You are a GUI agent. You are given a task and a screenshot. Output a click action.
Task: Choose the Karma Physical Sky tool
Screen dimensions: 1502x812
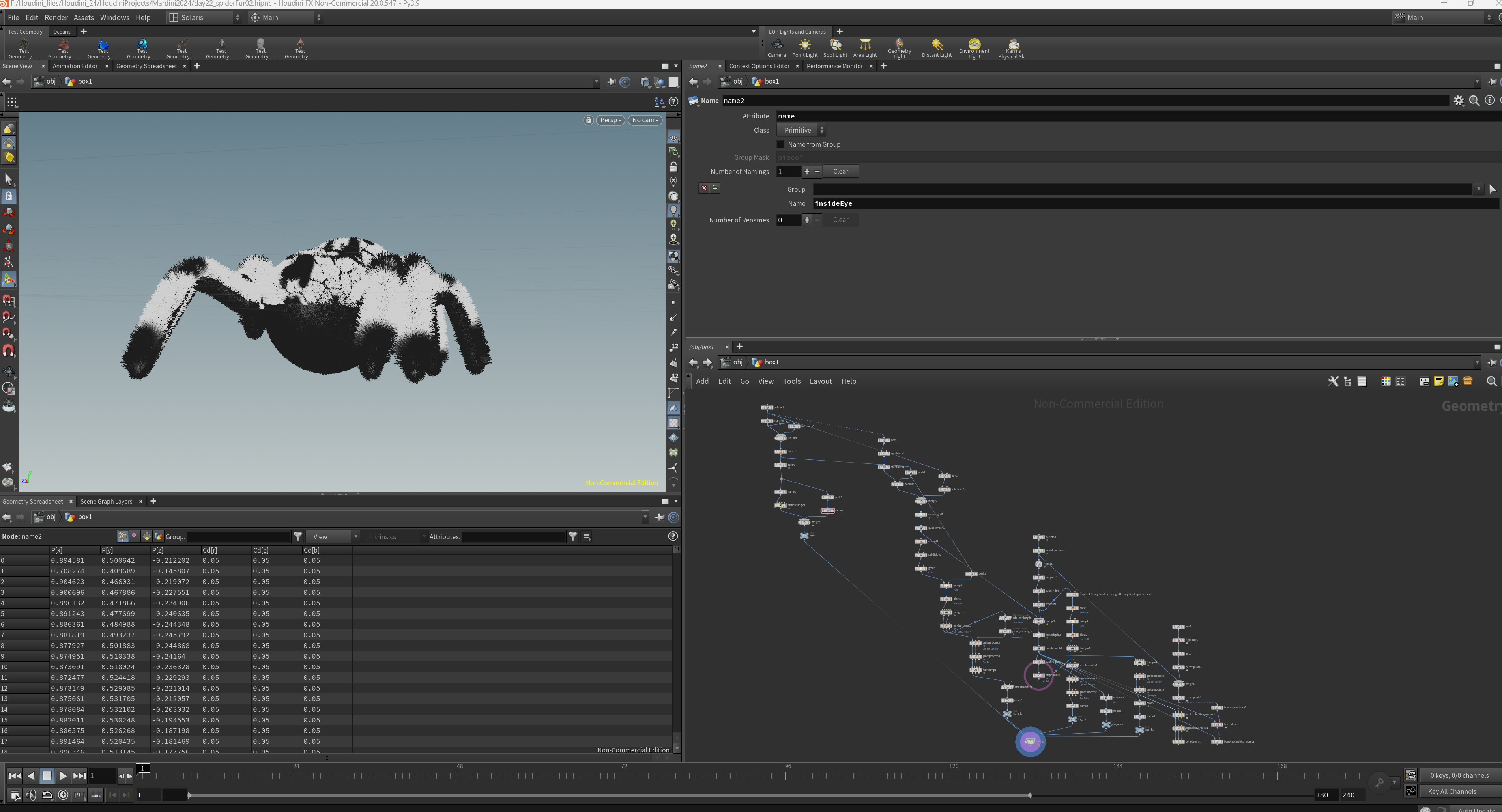click(x=1014, y=48)
